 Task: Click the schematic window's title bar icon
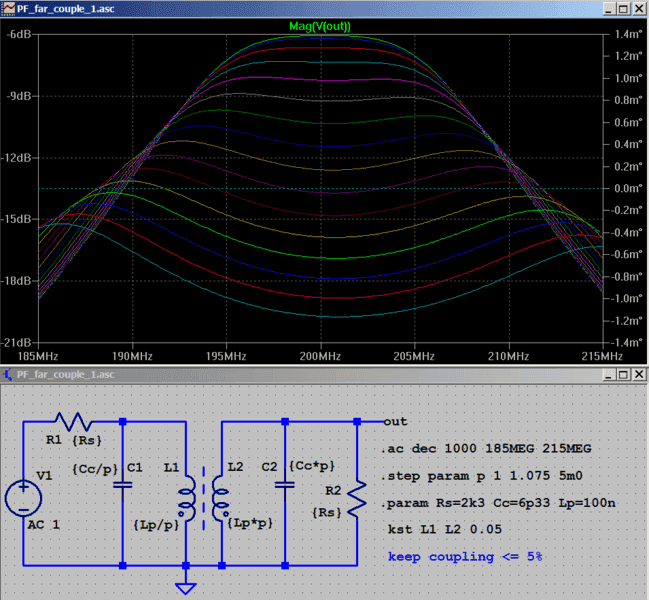[9, 375]
